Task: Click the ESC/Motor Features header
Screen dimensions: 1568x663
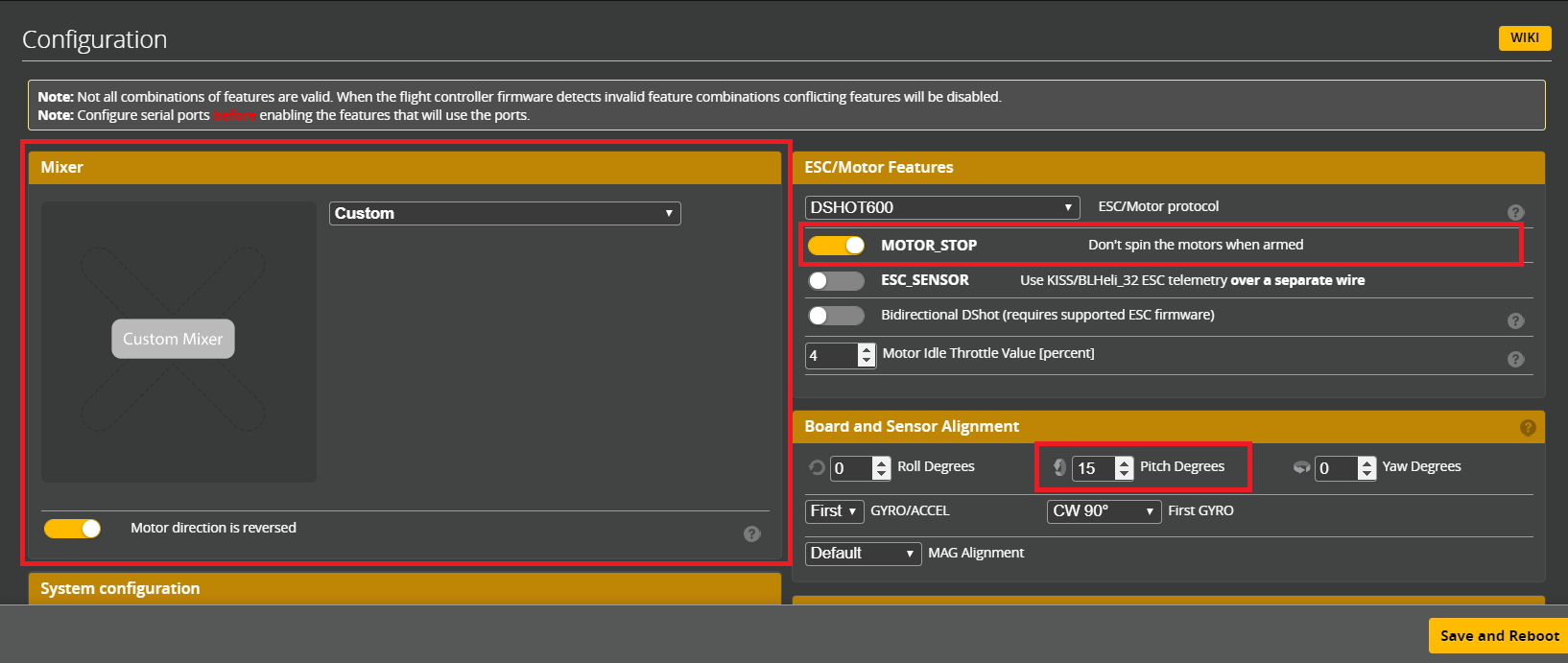Action: tap(1169, 167)
